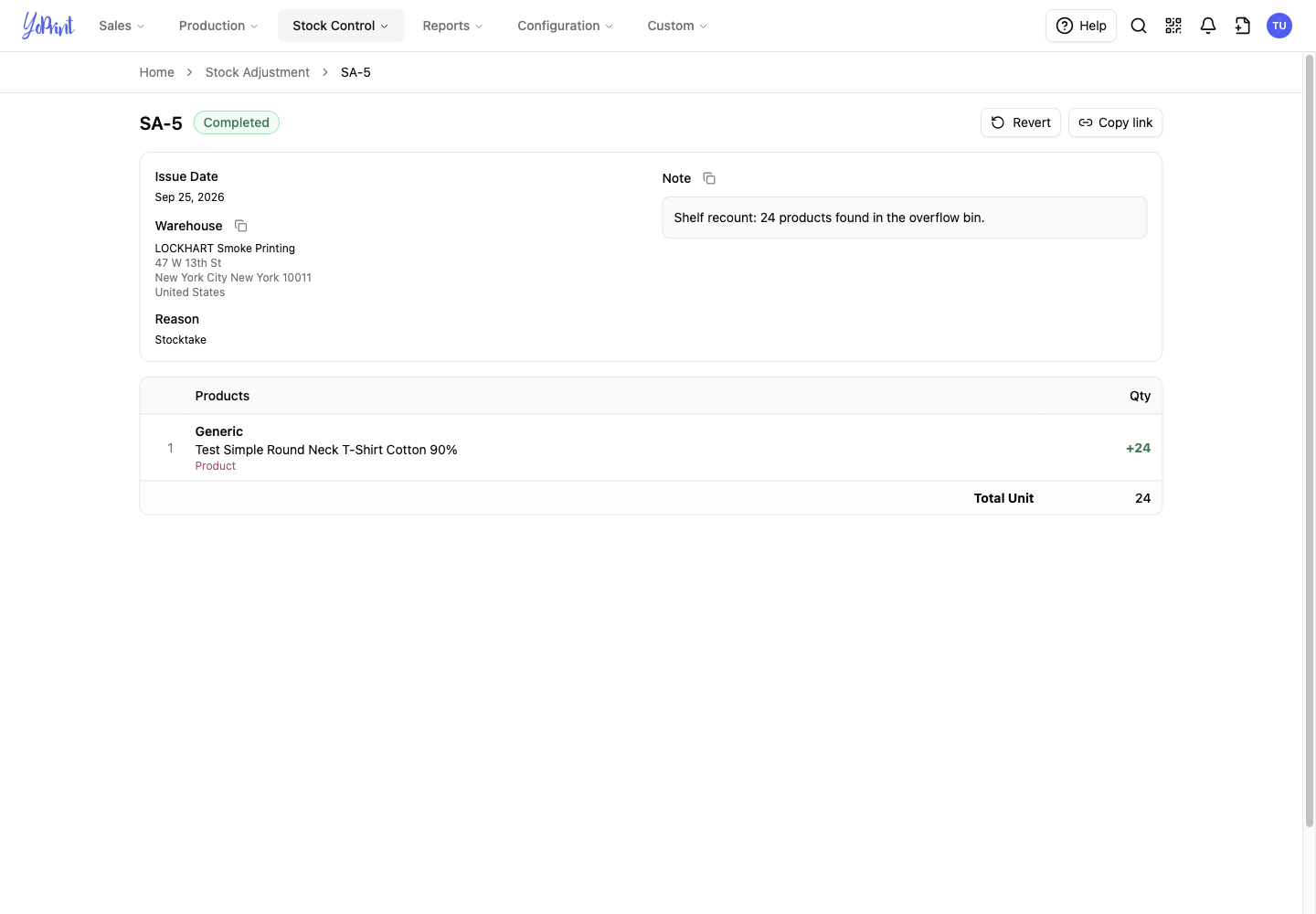
Task: Click the Completed status badge
Action: click(237, 122)
